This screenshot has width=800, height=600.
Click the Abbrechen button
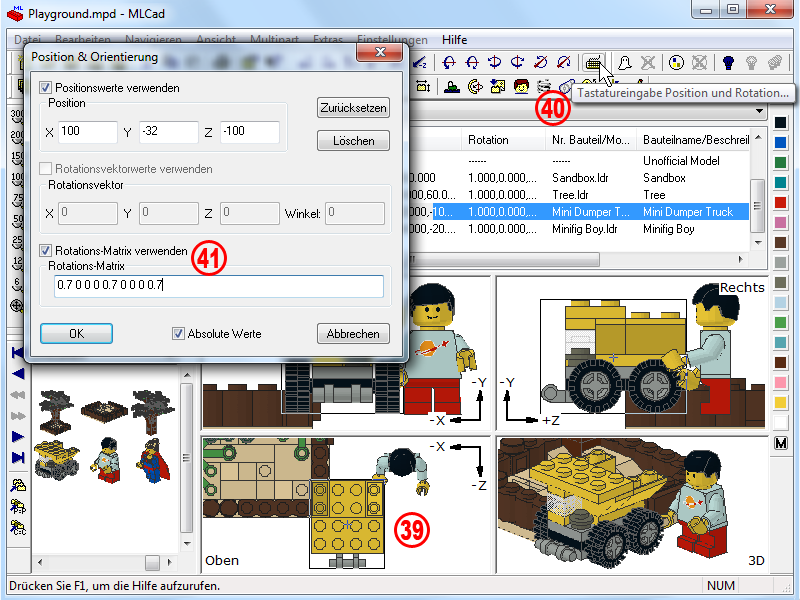point(353,334)
